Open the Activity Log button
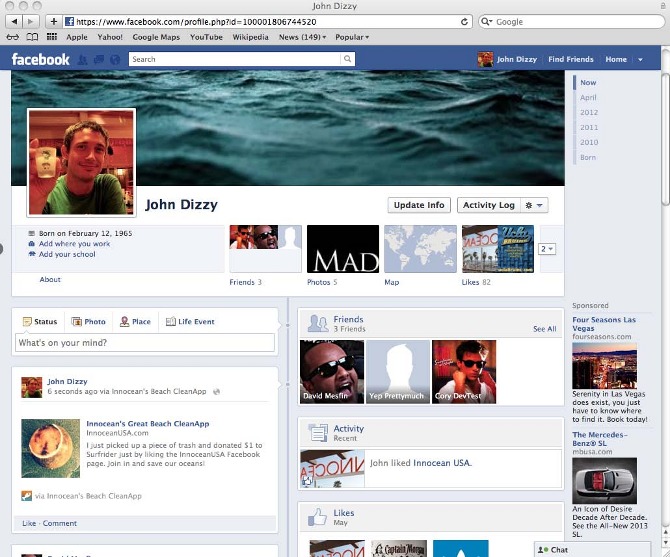This screenshot has height=557, width=670. pos(489,205)
